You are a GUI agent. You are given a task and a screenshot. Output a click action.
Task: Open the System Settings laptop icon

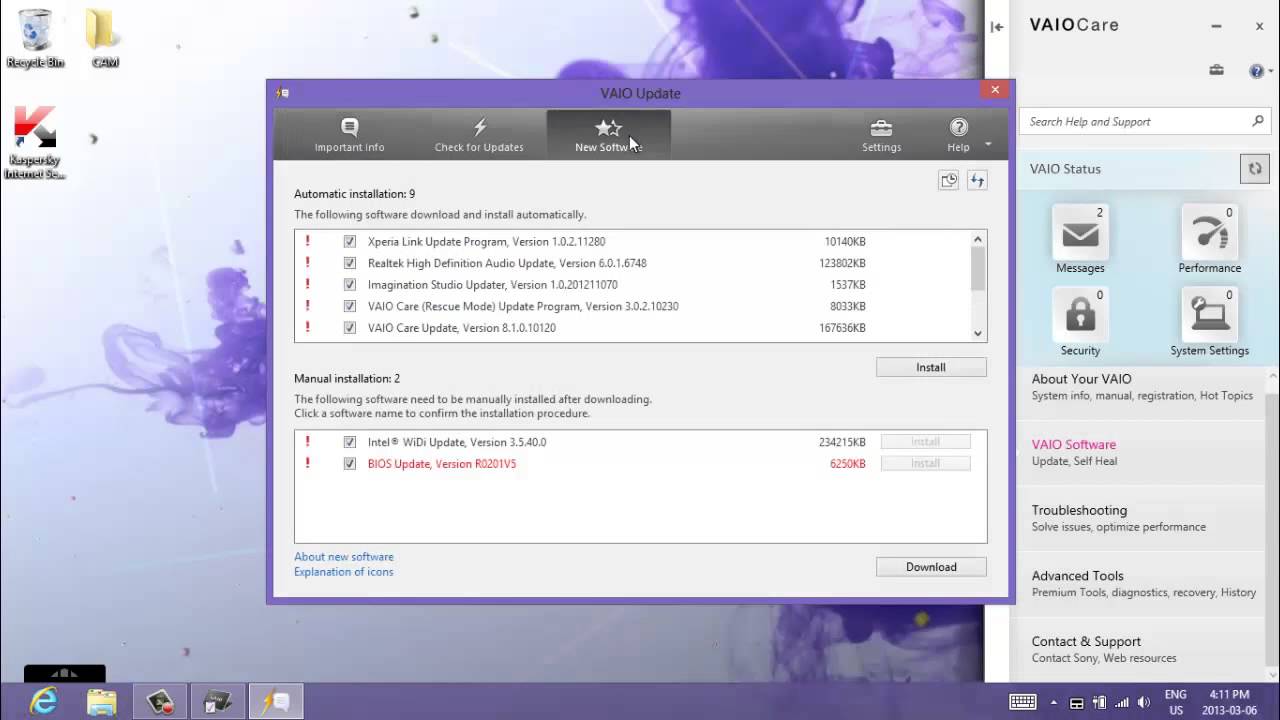pos(1210,316)
